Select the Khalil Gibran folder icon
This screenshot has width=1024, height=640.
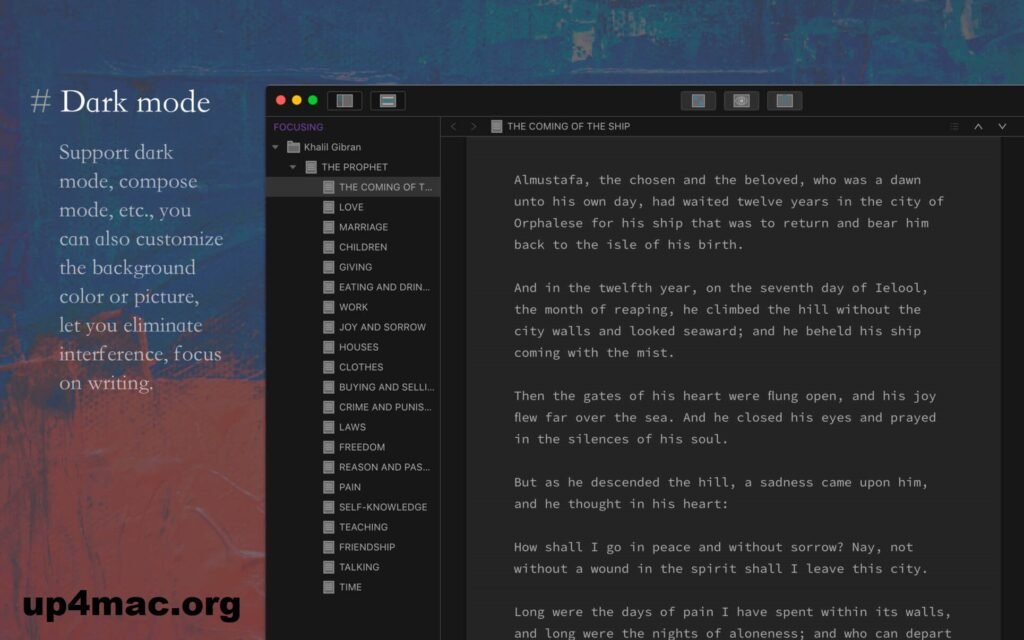coord(293,147)
